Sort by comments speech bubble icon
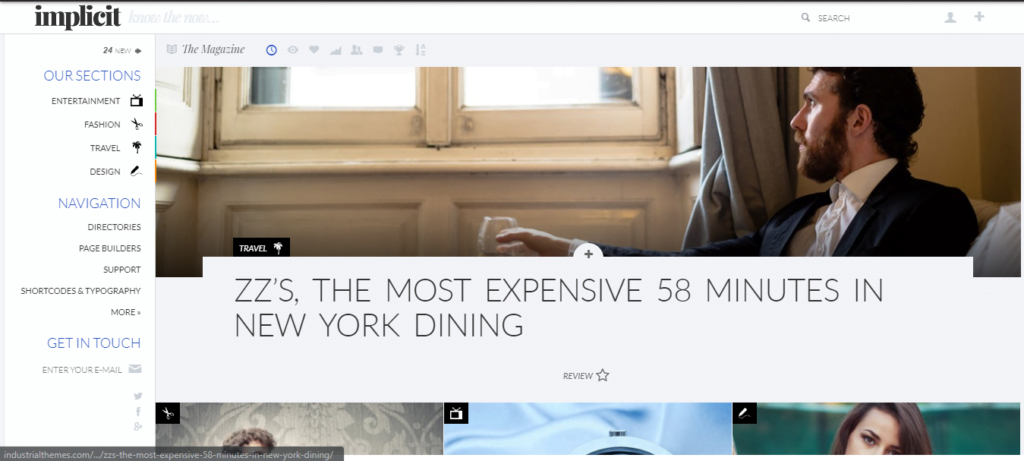Screen dimensions: 1024x461 pyautogui.click(x=377, y=50)
